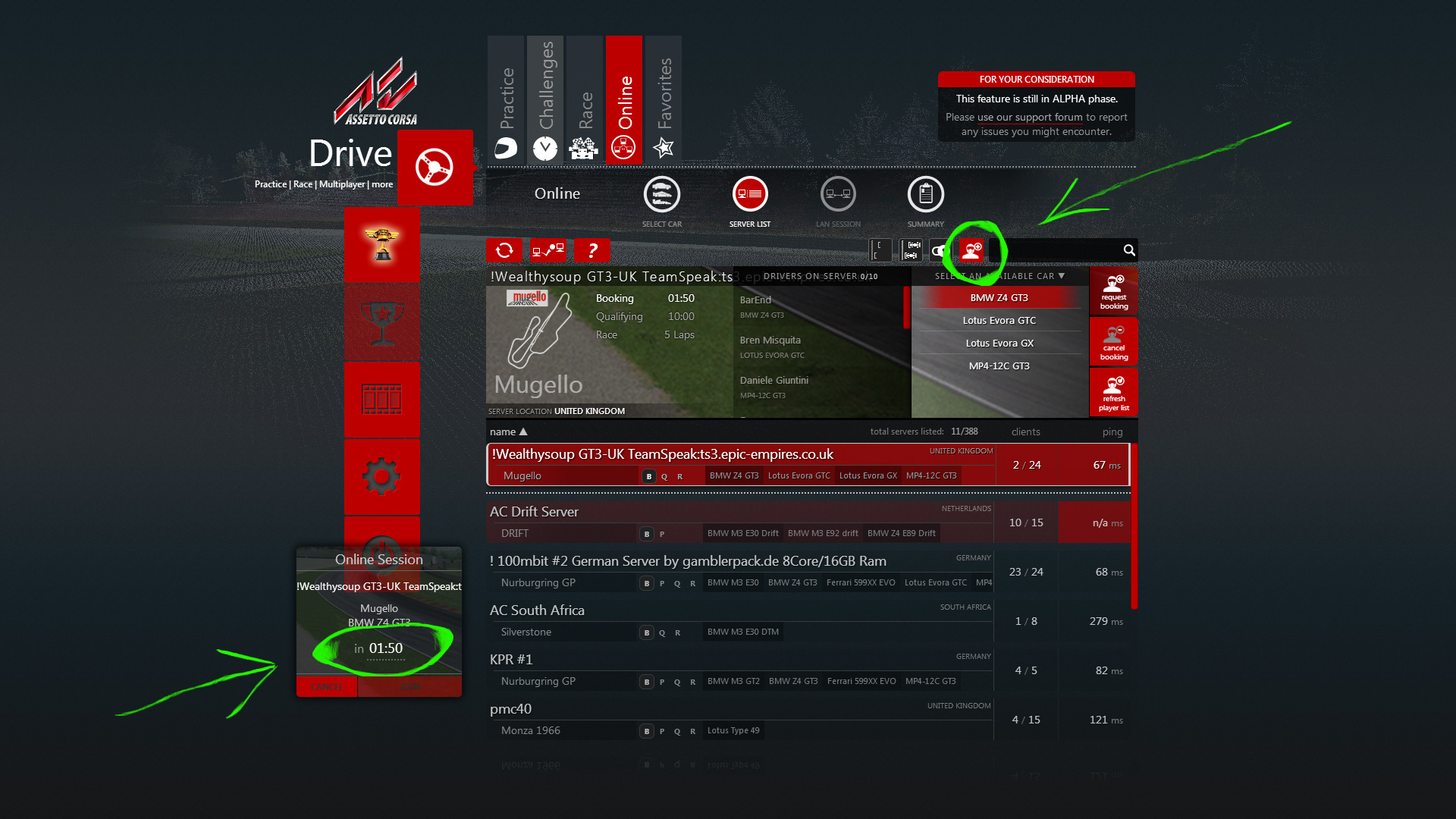Toggle the booking-mode filter icon
The width and height of the screenshot is (1456, 819).
pos(971,250)
